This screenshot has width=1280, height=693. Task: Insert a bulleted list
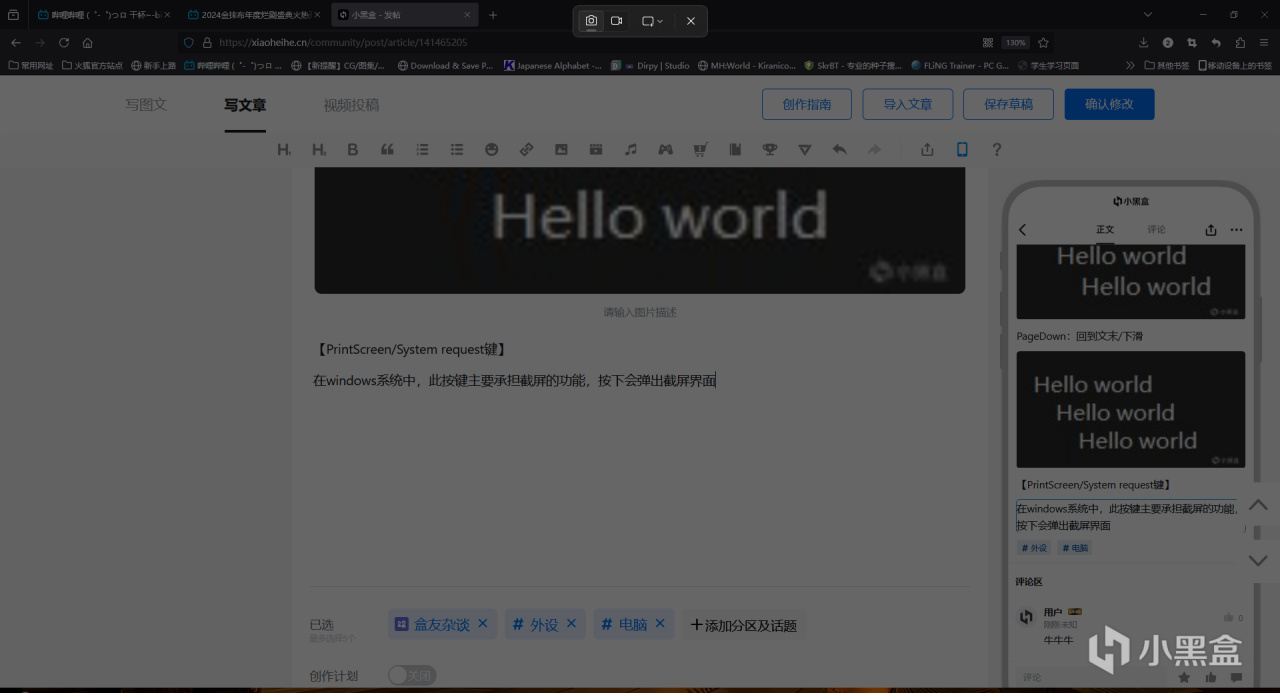[x=457, y=150]
